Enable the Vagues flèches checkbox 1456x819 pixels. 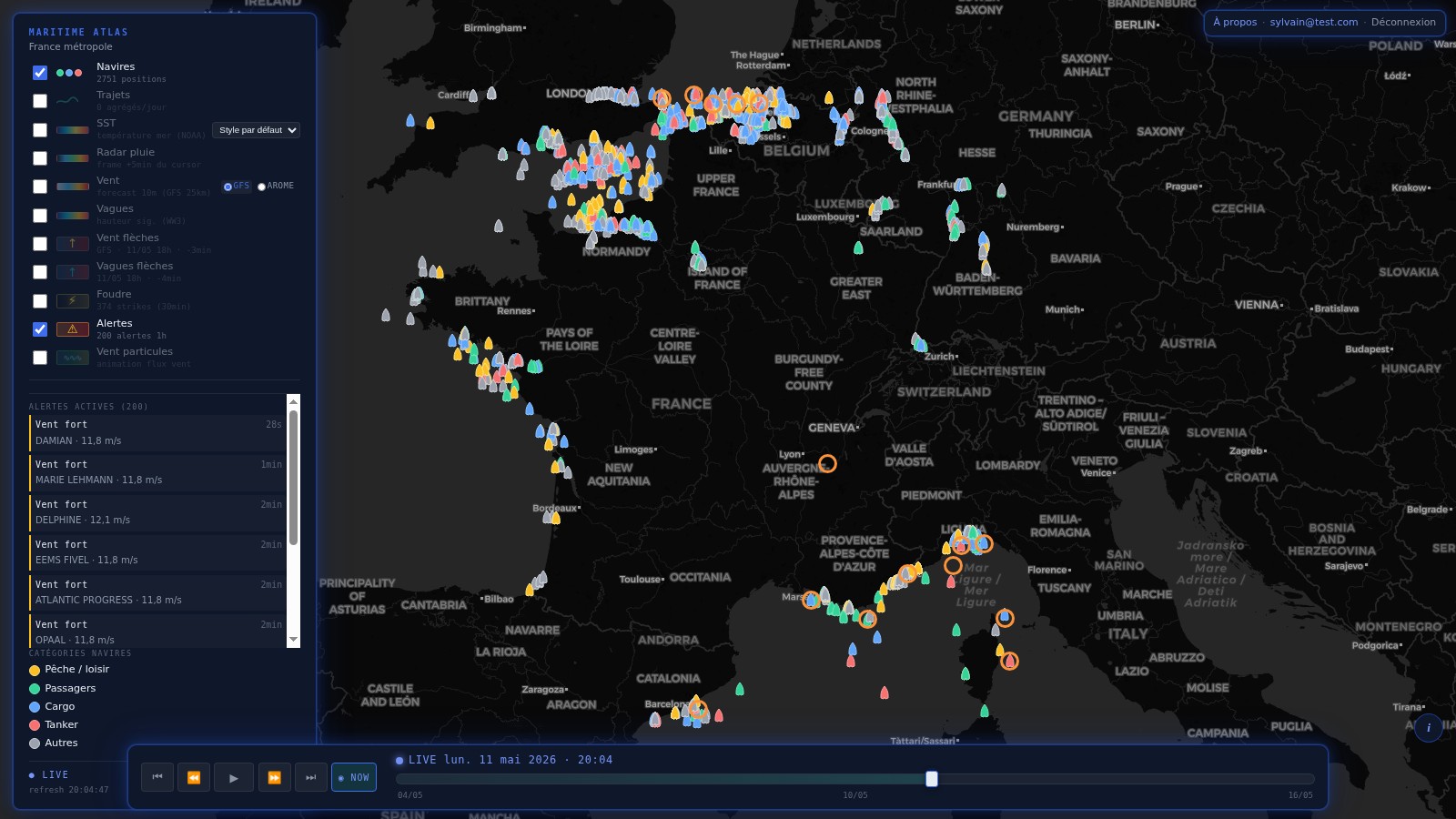tap(40, 272)
